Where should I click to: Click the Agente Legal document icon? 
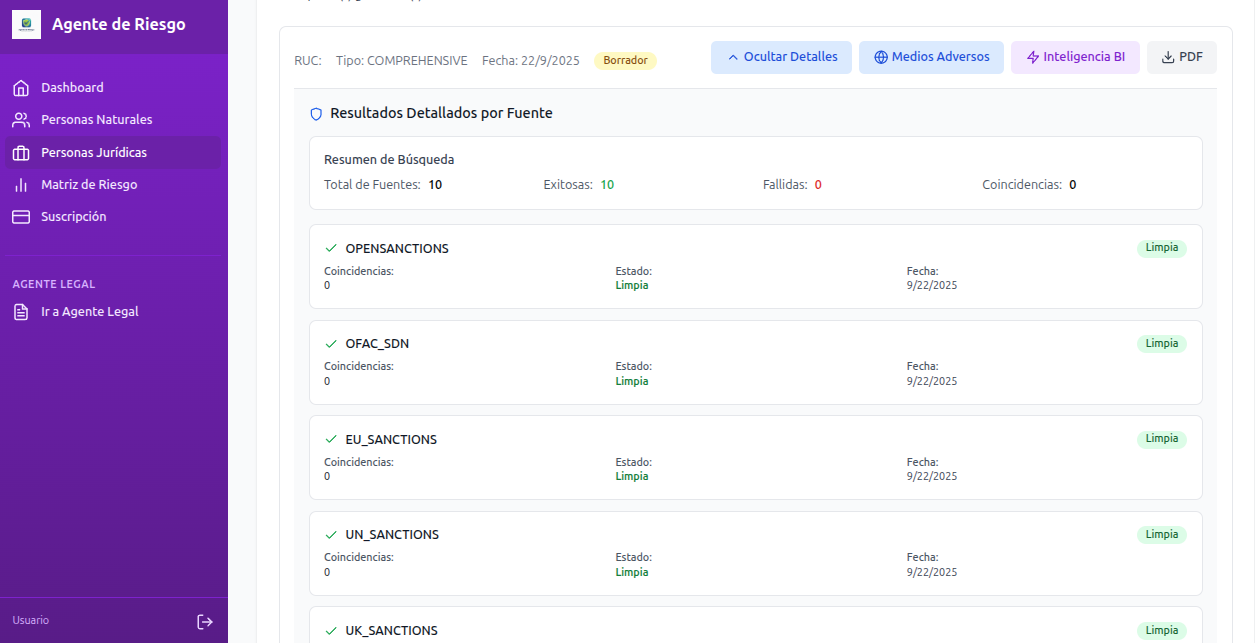(21, 312)
